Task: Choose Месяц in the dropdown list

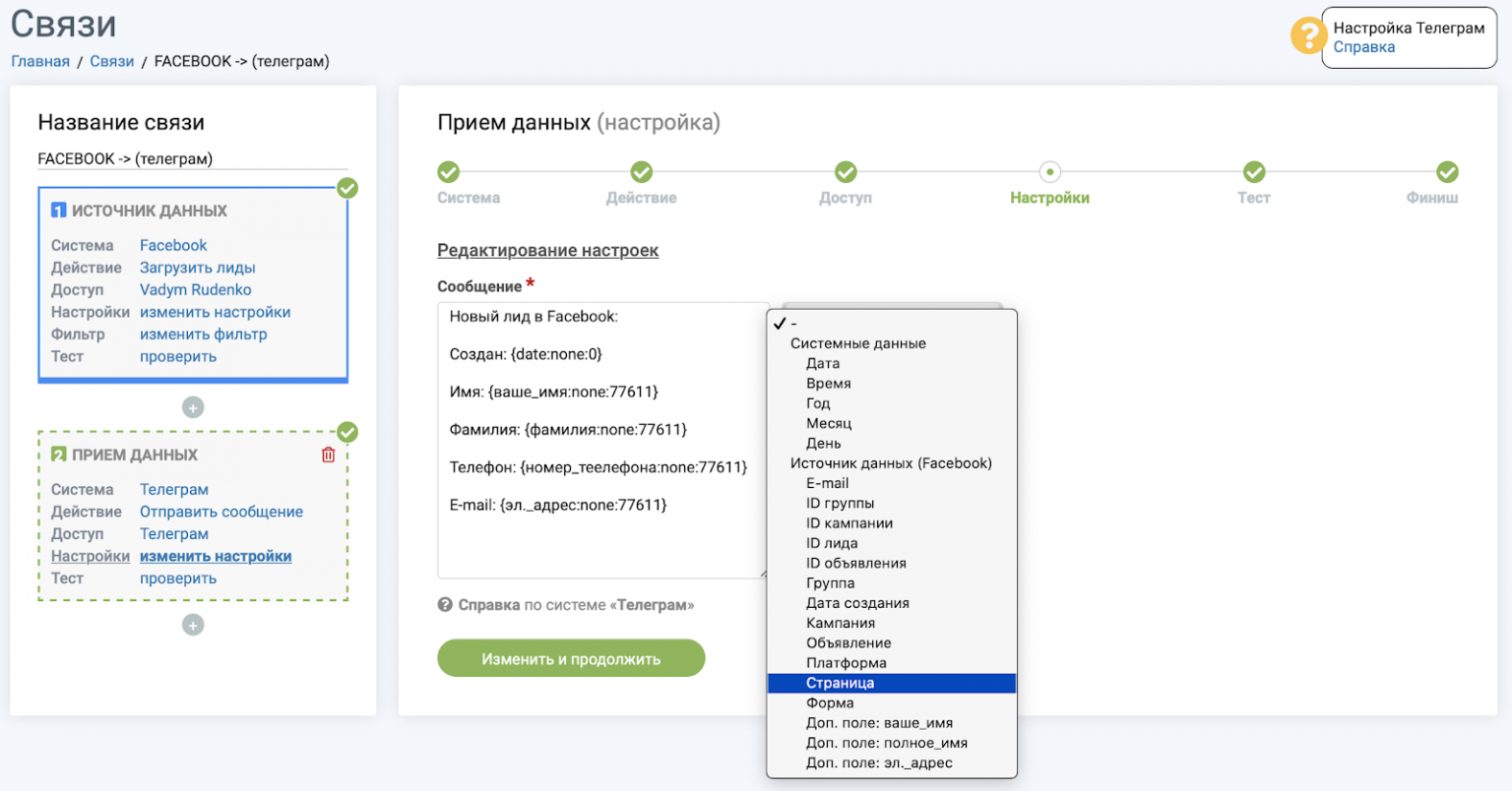Action: click(x=892, y=423)
